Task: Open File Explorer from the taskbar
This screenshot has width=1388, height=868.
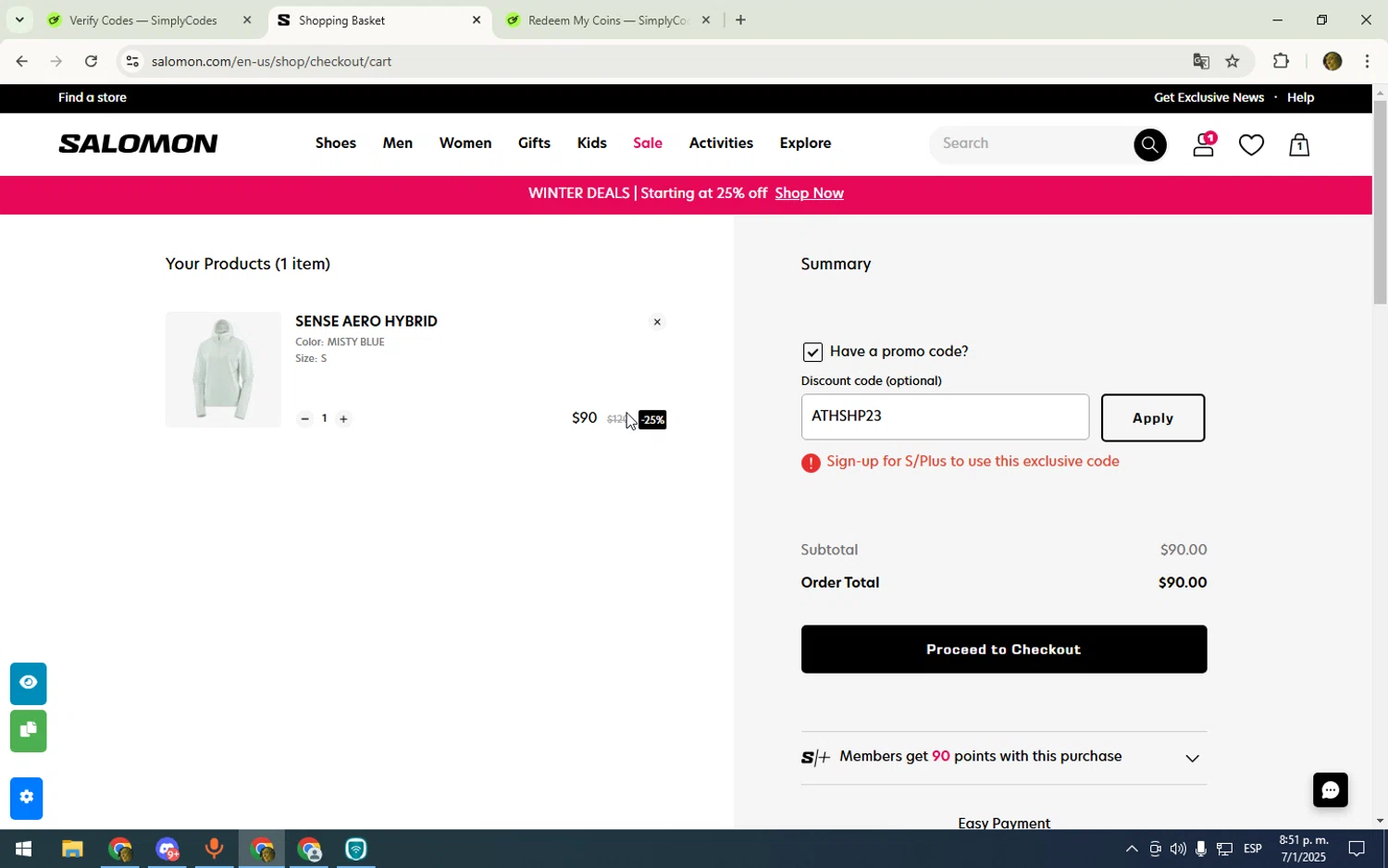Action: pyautogui.click(x=72, y=849)
